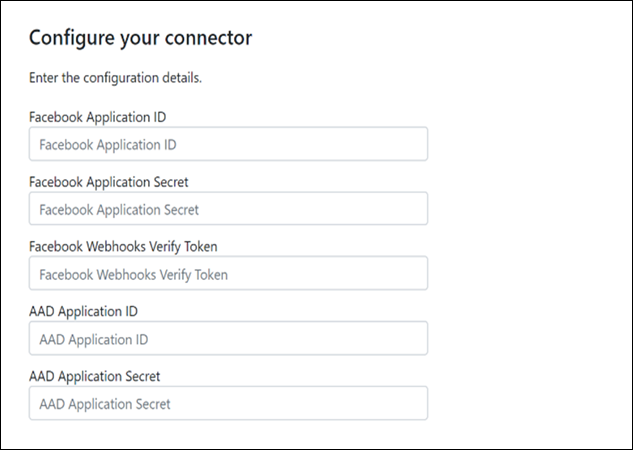Click the 'AAD Application ID' label text
The height and width of the screenshot is (450, 633).
tap(84, 312)
